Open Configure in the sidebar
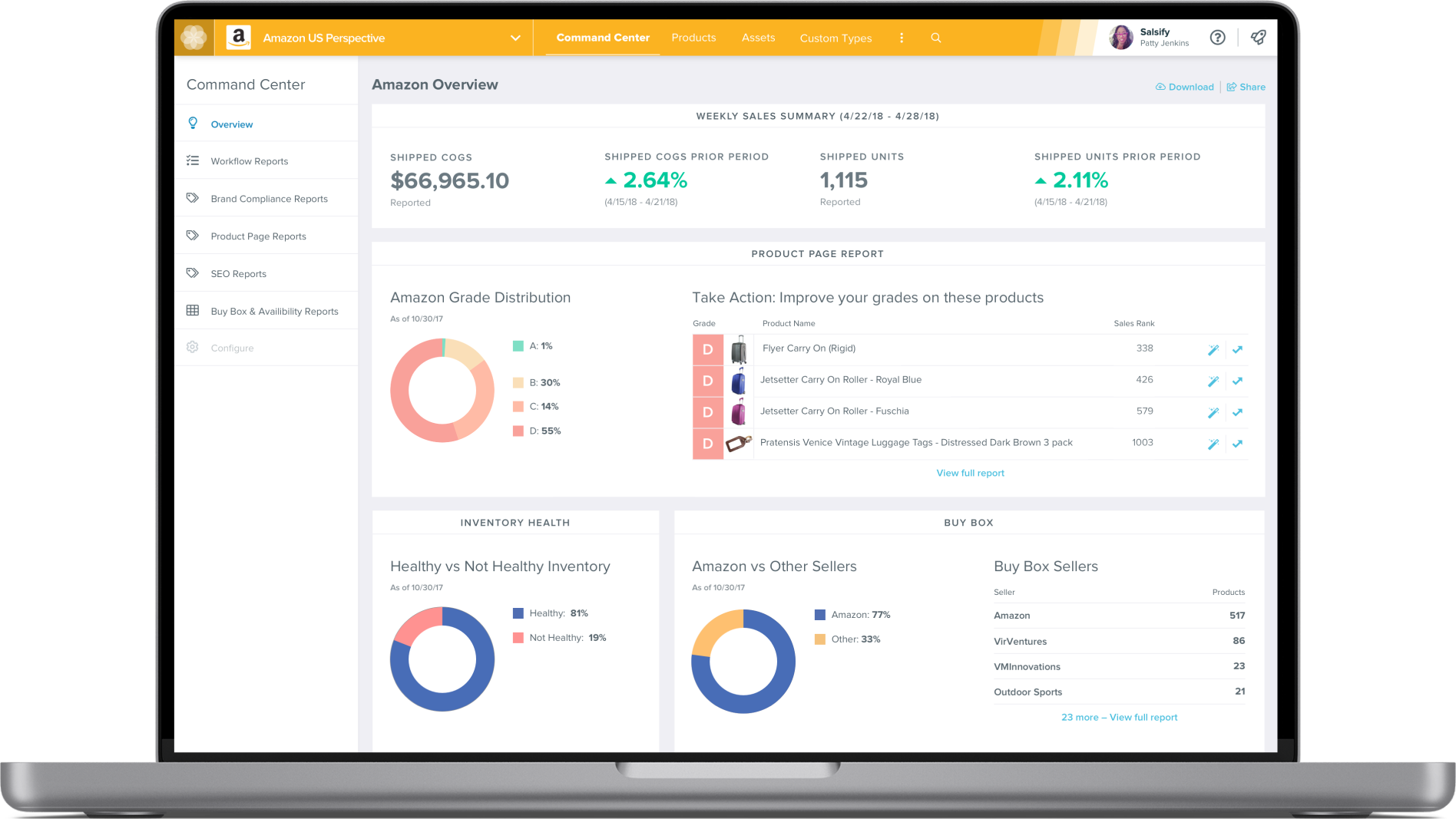The width and height of the screenshot is (1456, 819). pyautogui.click(x=266, y=348)
